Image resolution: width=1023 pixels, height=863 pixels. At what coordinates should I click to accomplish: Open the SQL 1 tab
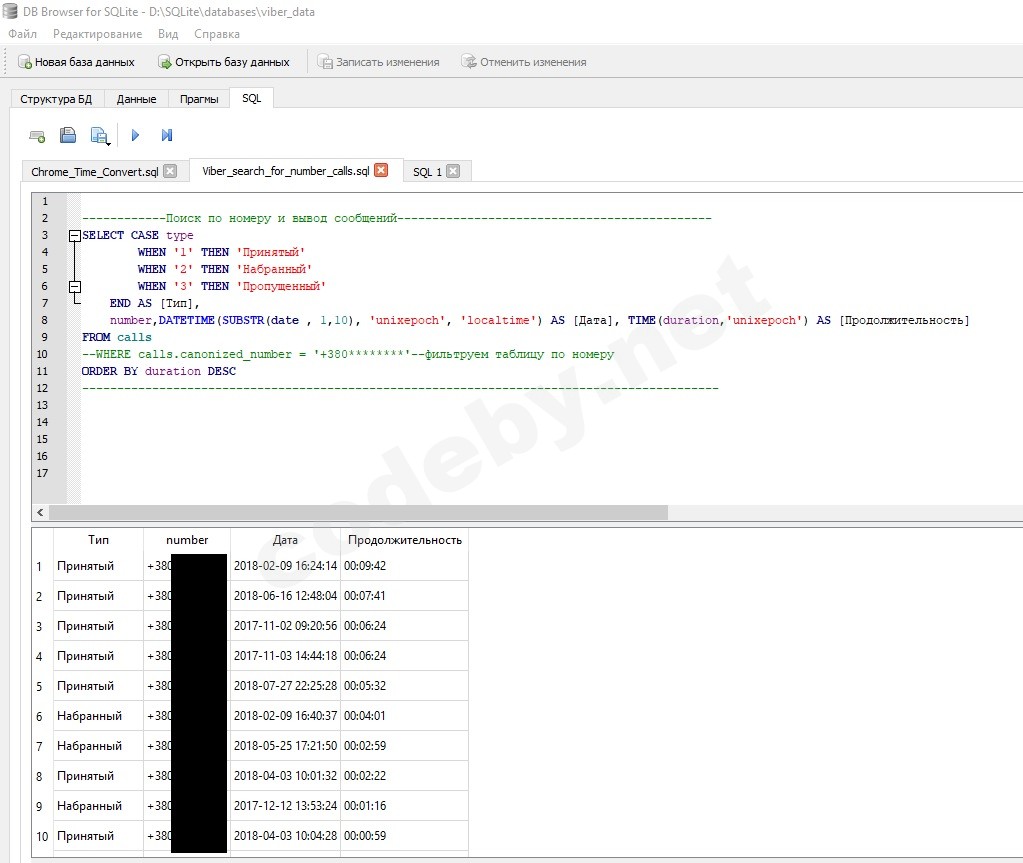427,172
